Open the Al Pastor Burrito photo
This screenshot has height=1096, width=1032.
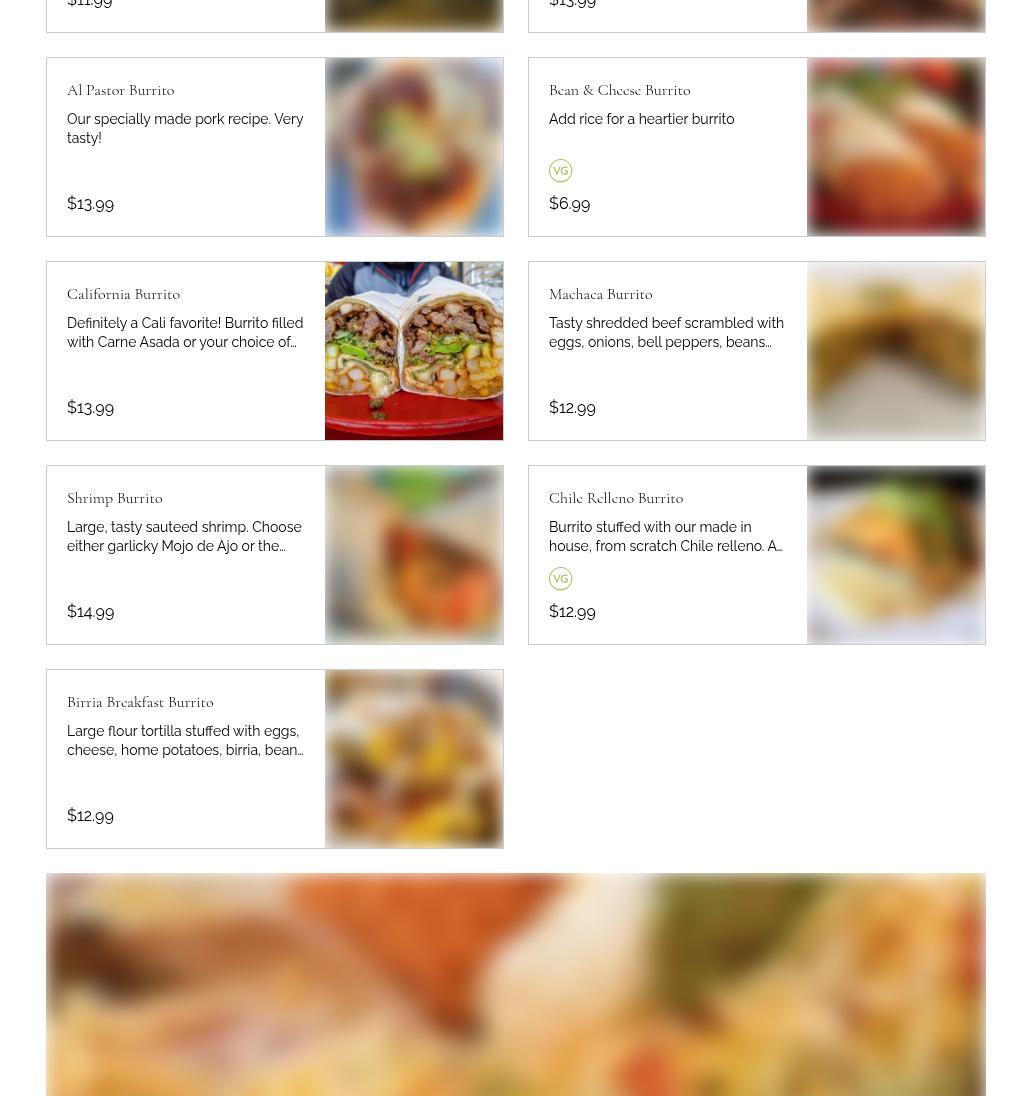(414, 147)
